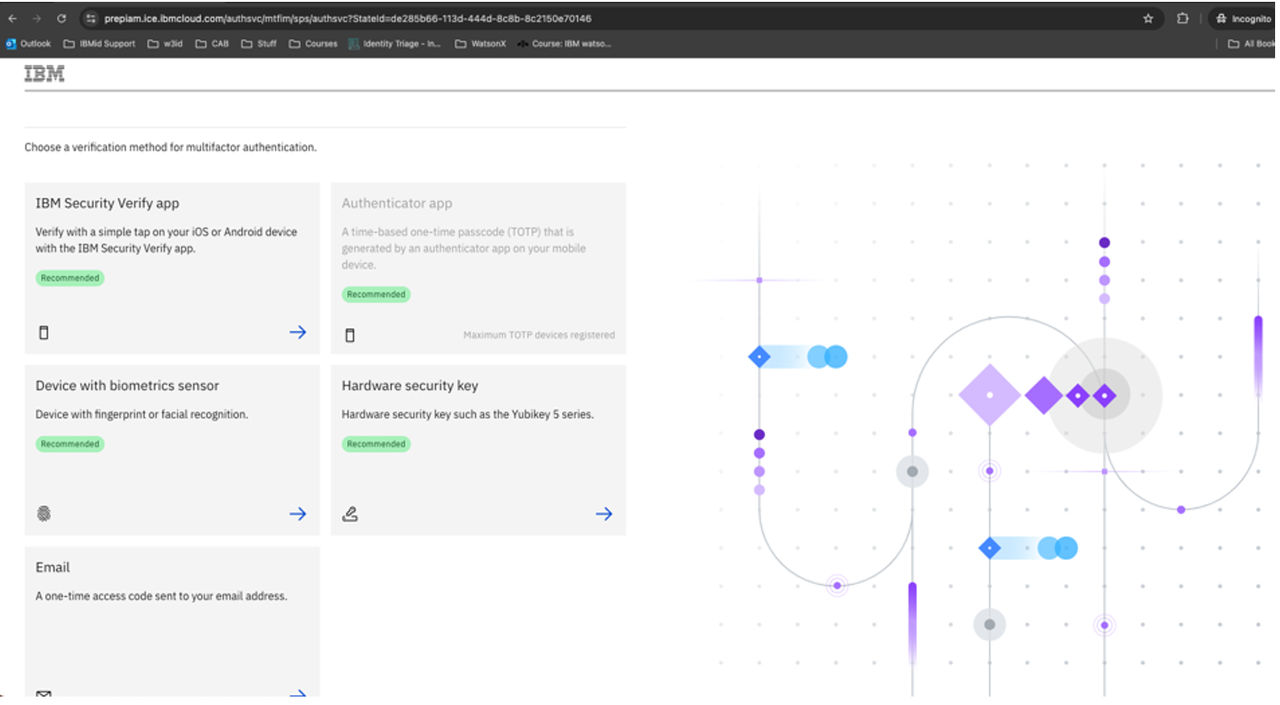Image resolution: width=1280 pixels, height=705 pixels.
Task: Open CAB bookmark folder
Action: (212, 44)
